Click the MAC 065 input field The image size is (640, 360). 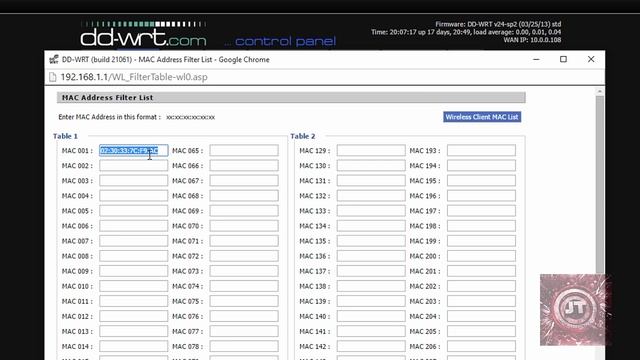point(244,151)
